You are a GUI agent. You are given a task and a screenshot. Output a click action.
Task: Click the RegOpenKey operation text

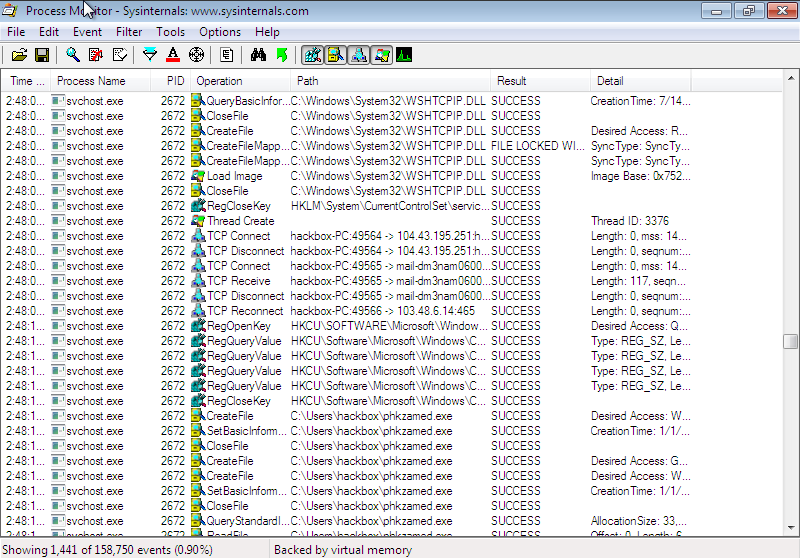point(238,326)
